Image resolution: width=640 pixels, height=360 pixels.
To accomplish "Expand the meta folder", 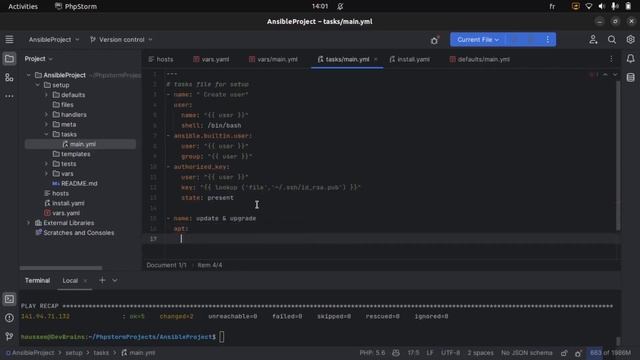I will [x=46, y=124].
